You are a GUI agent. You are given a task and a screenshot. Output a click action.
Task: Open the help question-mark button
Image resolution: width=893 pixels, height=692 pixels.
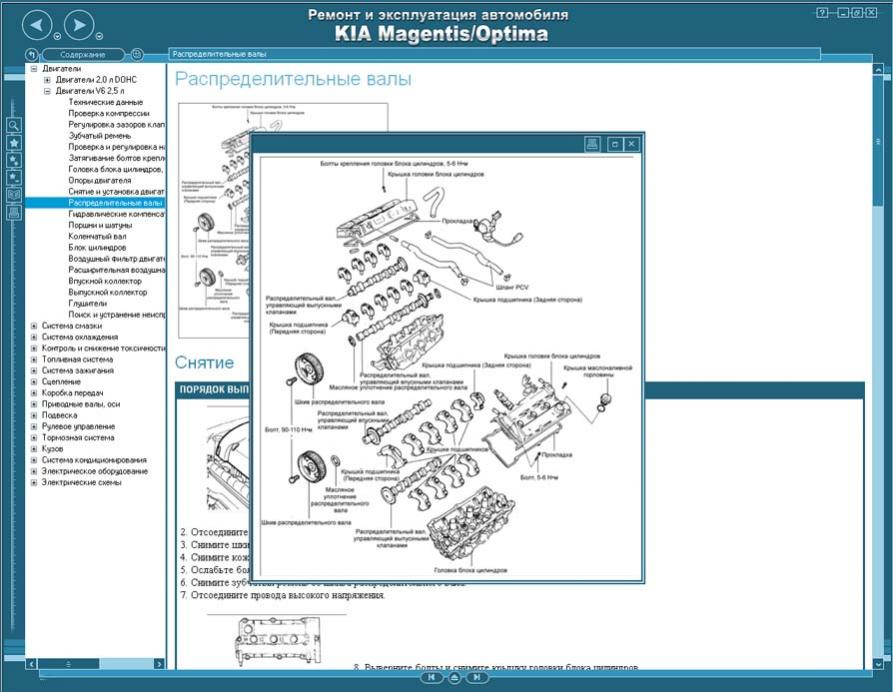(822, 13)
